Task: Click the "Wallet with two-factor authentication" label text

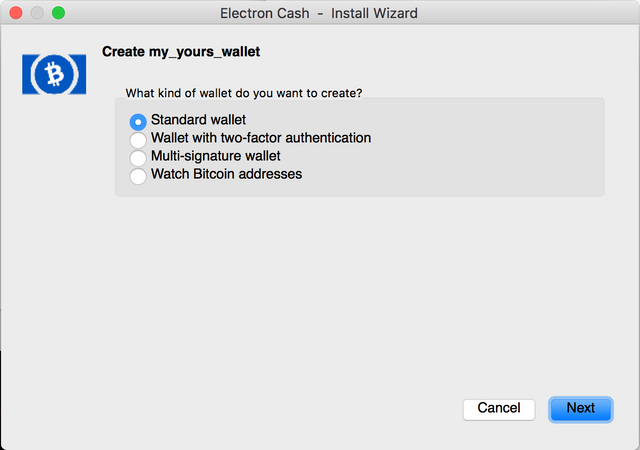Action: pos(260,138)
